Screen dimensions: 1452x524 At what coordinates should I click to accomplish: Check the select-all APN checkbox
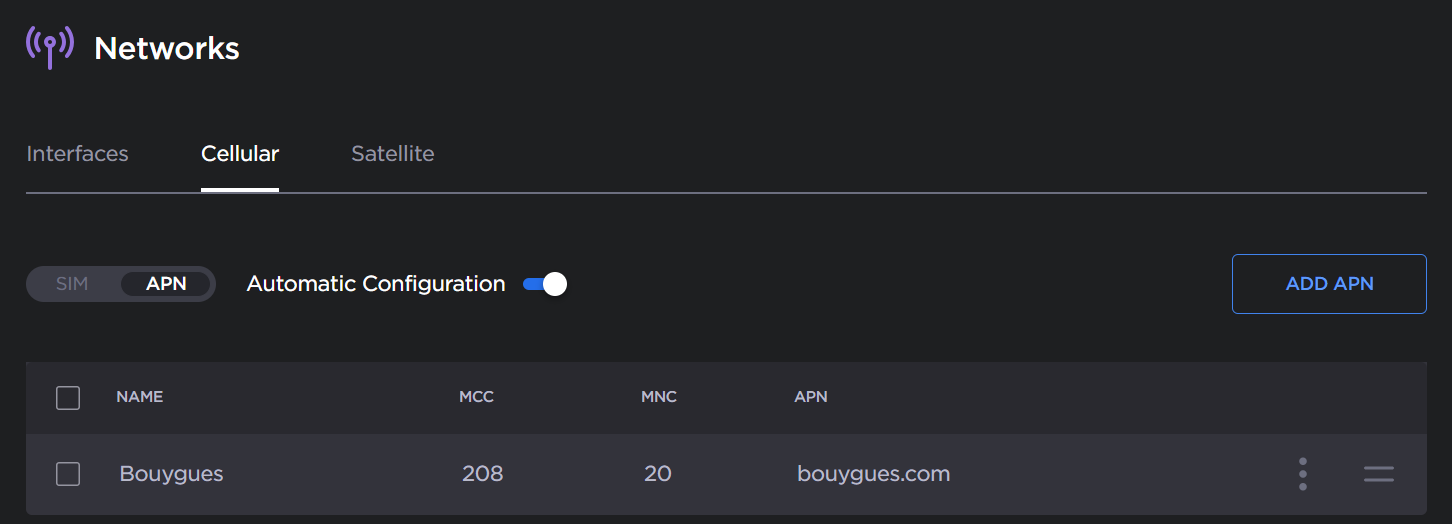tap(68, 398)
